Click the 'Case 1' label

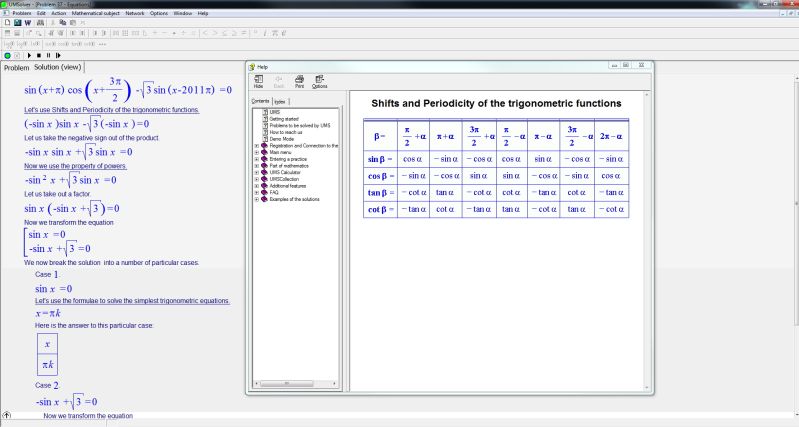46,274
